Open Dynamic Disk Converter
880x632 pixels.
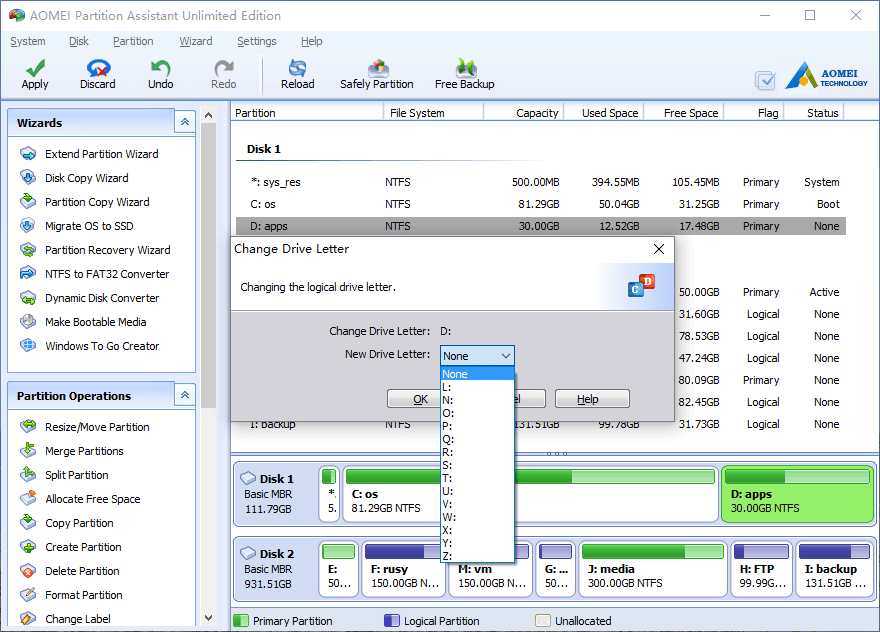coord(102,298)
